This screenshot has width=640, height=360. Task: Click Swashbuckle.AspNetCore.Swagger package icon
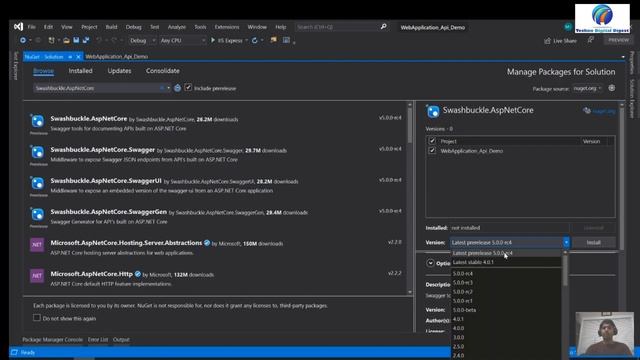point(38,152)
